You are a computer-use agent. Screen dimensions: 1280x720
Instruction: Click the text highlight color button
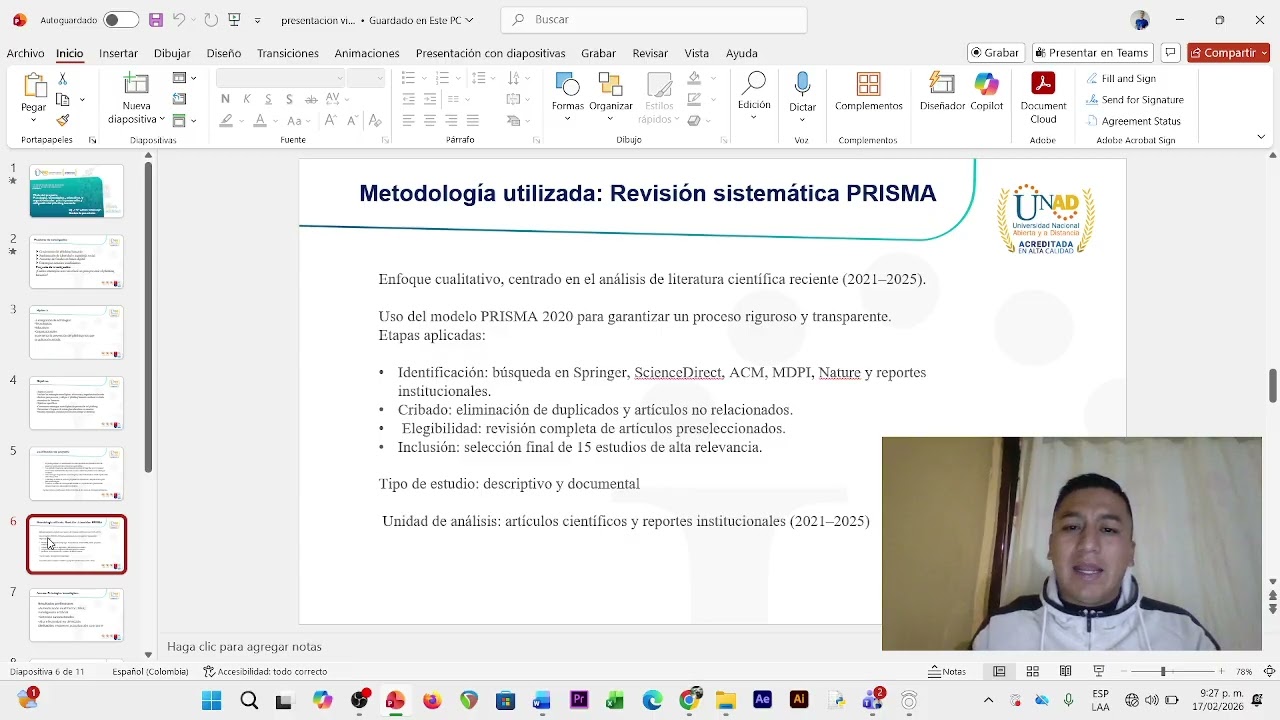(x=226, y=120)
